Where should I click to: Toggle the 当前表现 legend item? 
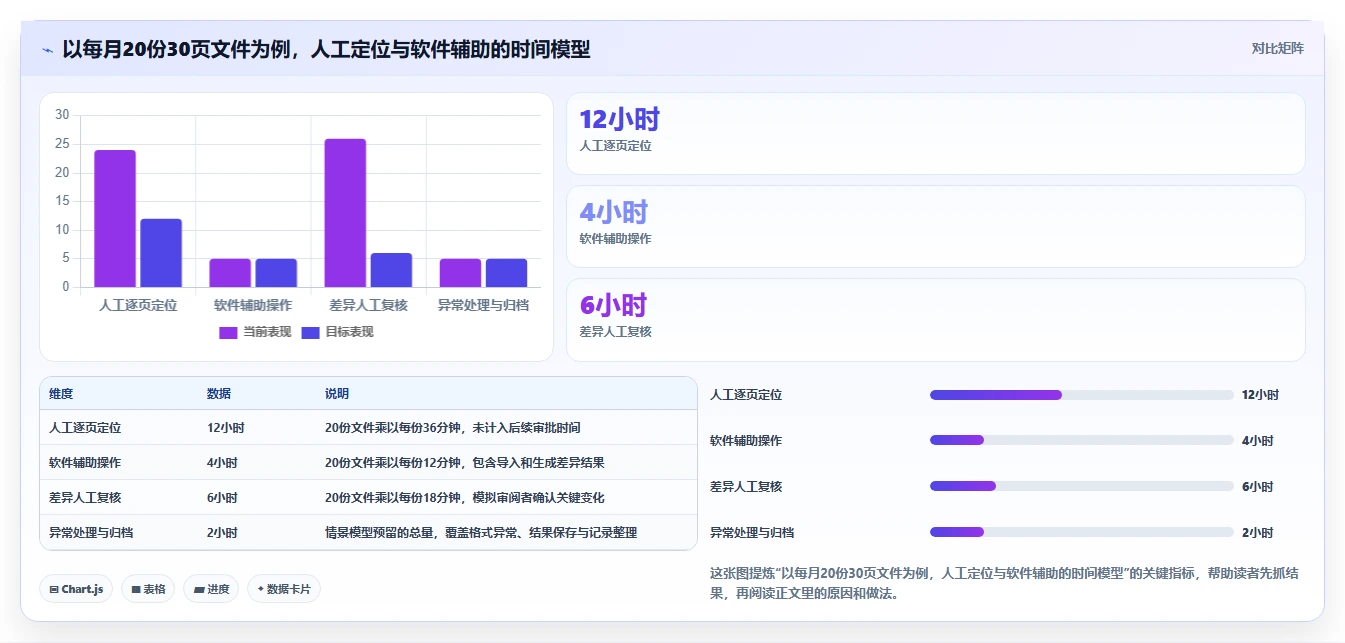[x=255, y=332]
